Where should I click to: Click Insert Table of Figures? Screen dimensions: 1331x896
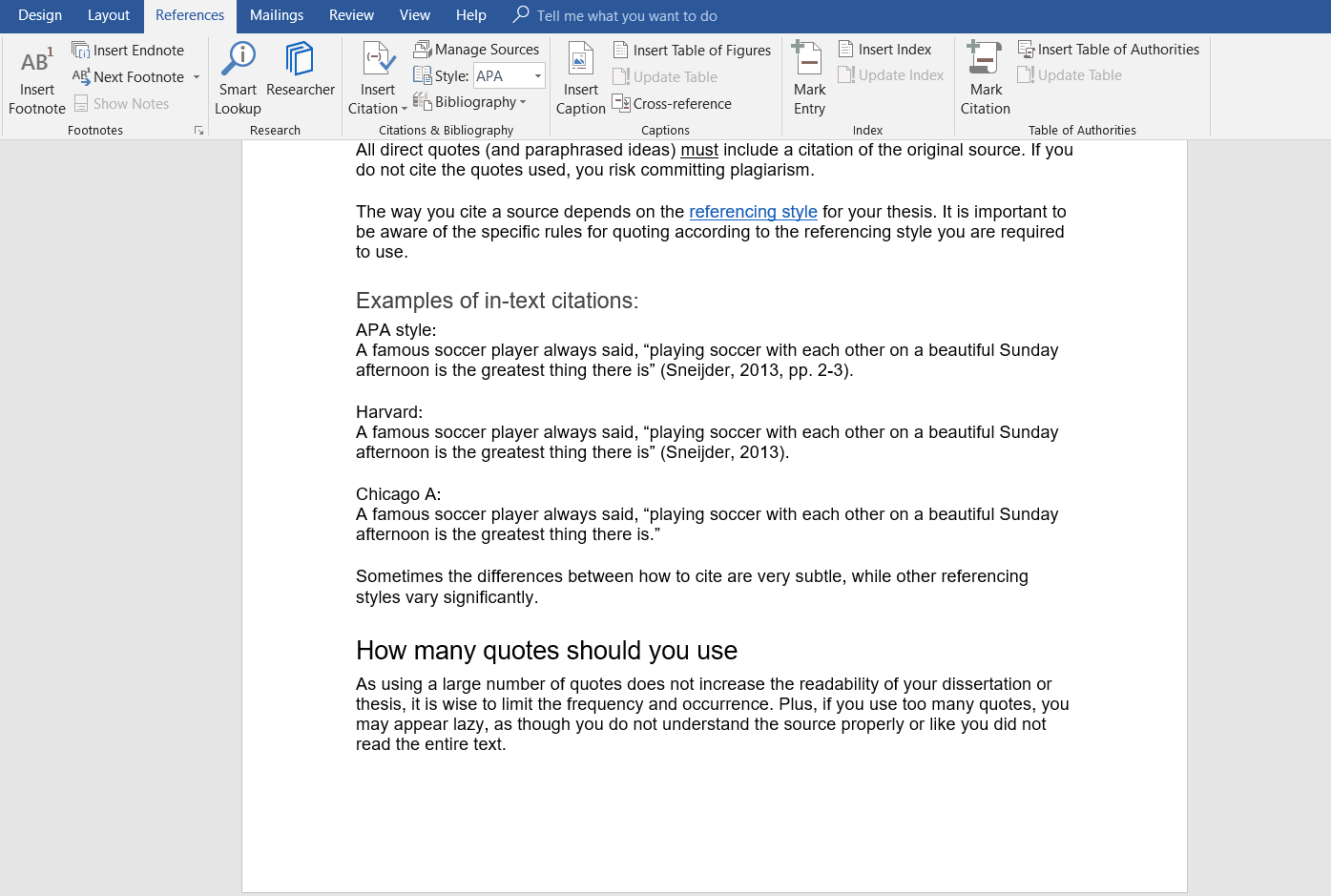click(692, 51)
